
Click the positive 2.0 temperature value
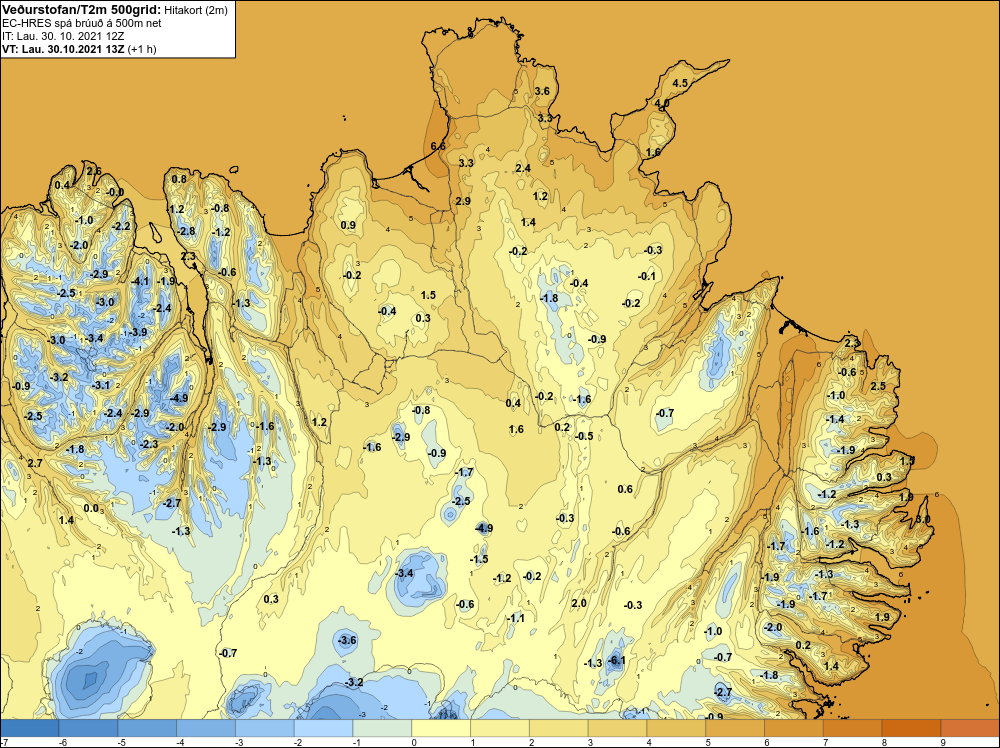point(578,603)
